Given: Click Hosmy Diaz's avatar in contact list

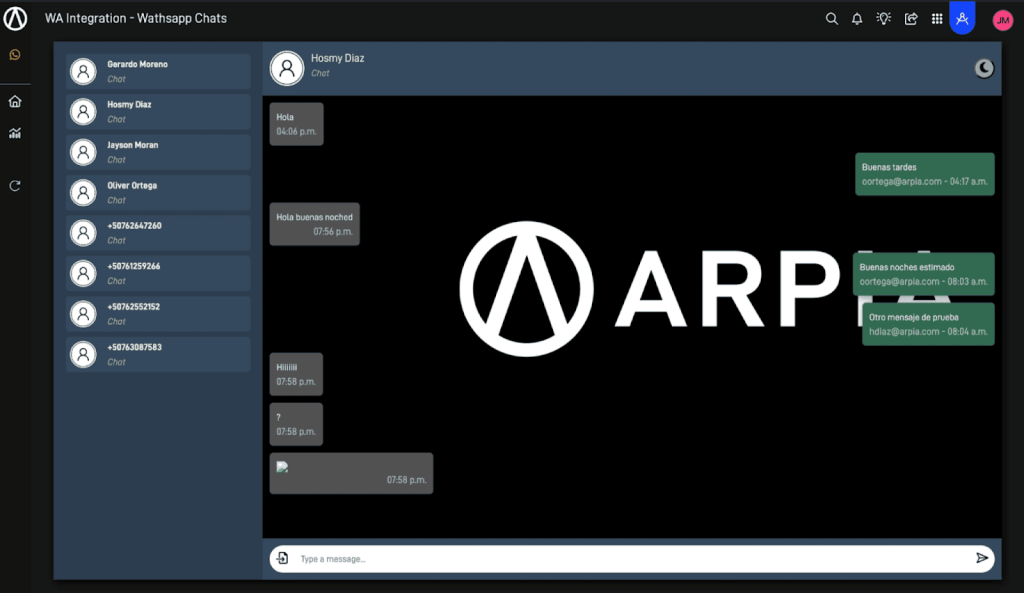Looking at the screenshot, I should [83, 112].
